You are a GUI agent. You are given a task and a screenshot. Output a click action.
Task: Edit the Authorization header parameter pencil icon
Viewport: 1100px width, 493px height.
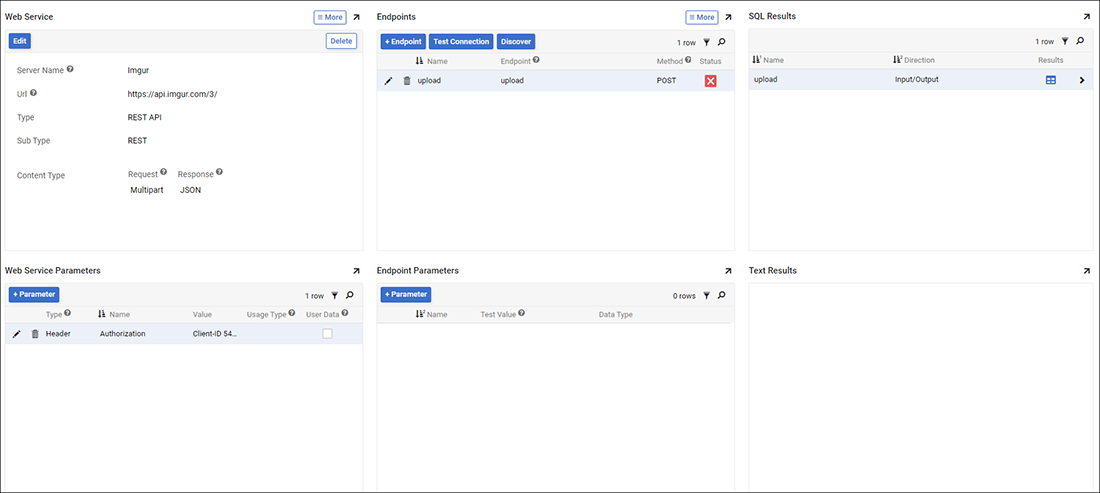click(x=16, y=334)
